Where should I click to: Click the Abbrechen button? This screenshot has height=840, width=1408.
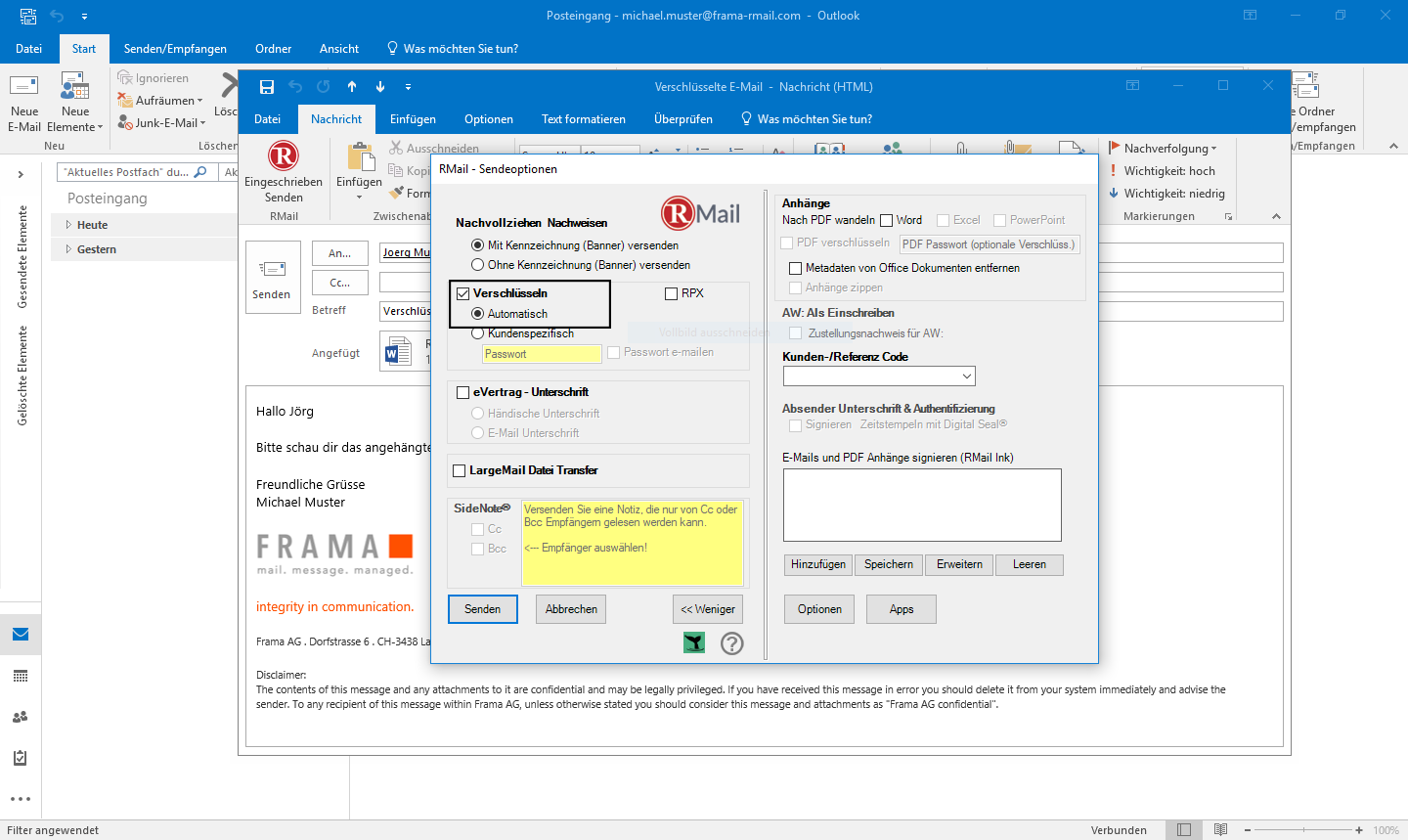tap(571, 609)
